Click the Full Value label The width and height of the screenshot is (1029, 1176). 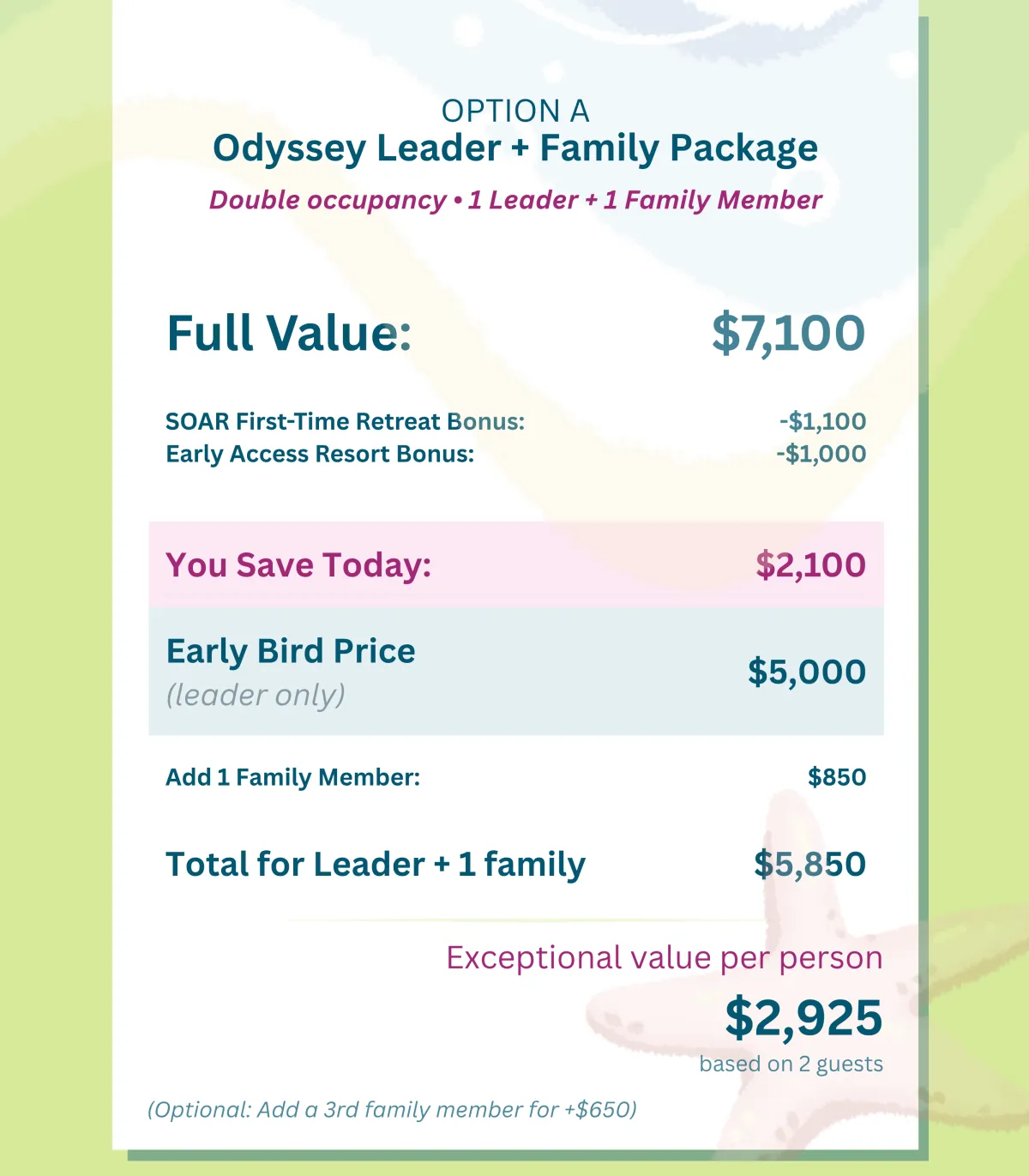point(289,333)
